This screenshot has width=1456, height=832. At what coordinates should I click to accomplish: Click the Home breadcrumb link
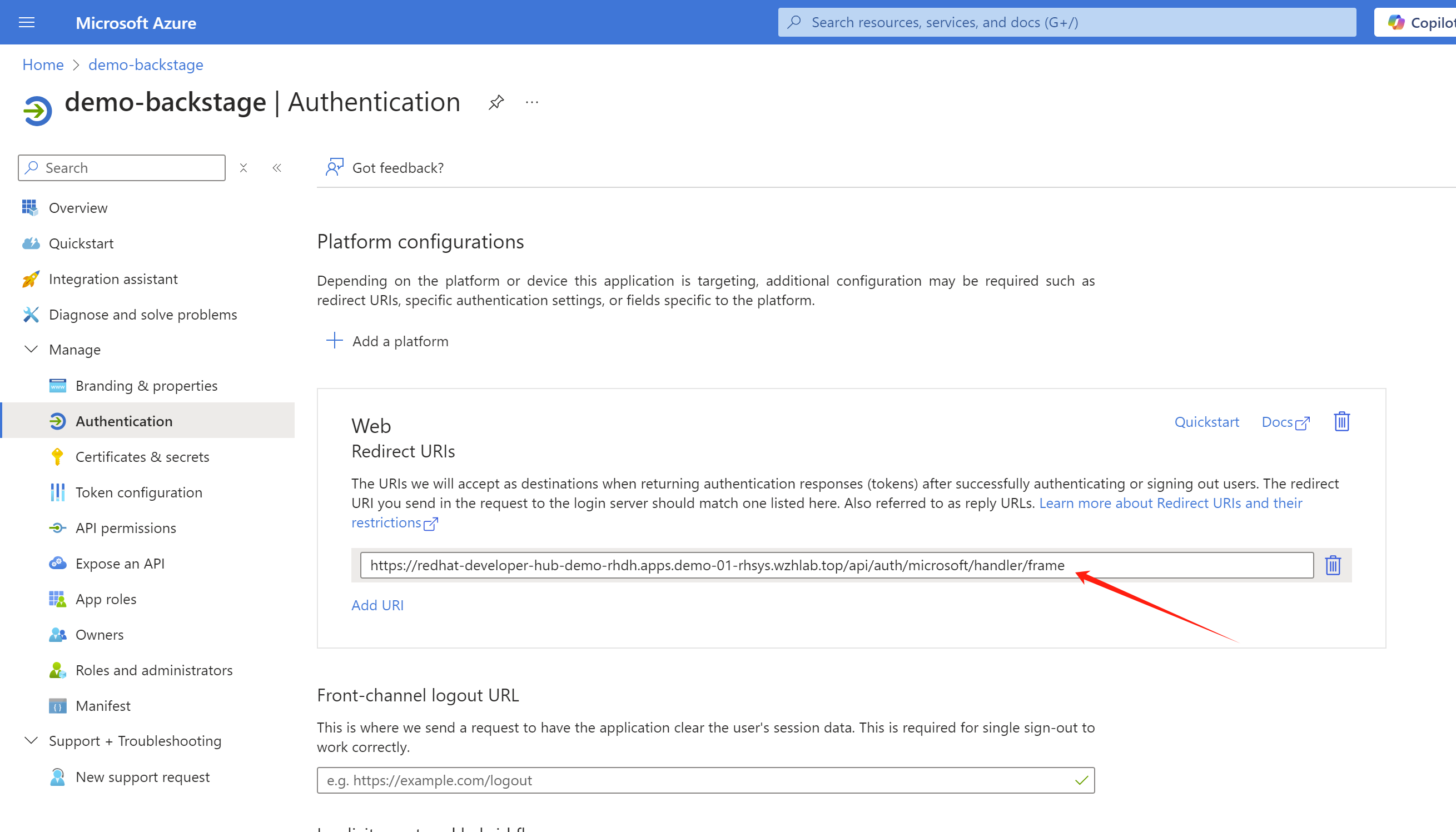(43, 64)
